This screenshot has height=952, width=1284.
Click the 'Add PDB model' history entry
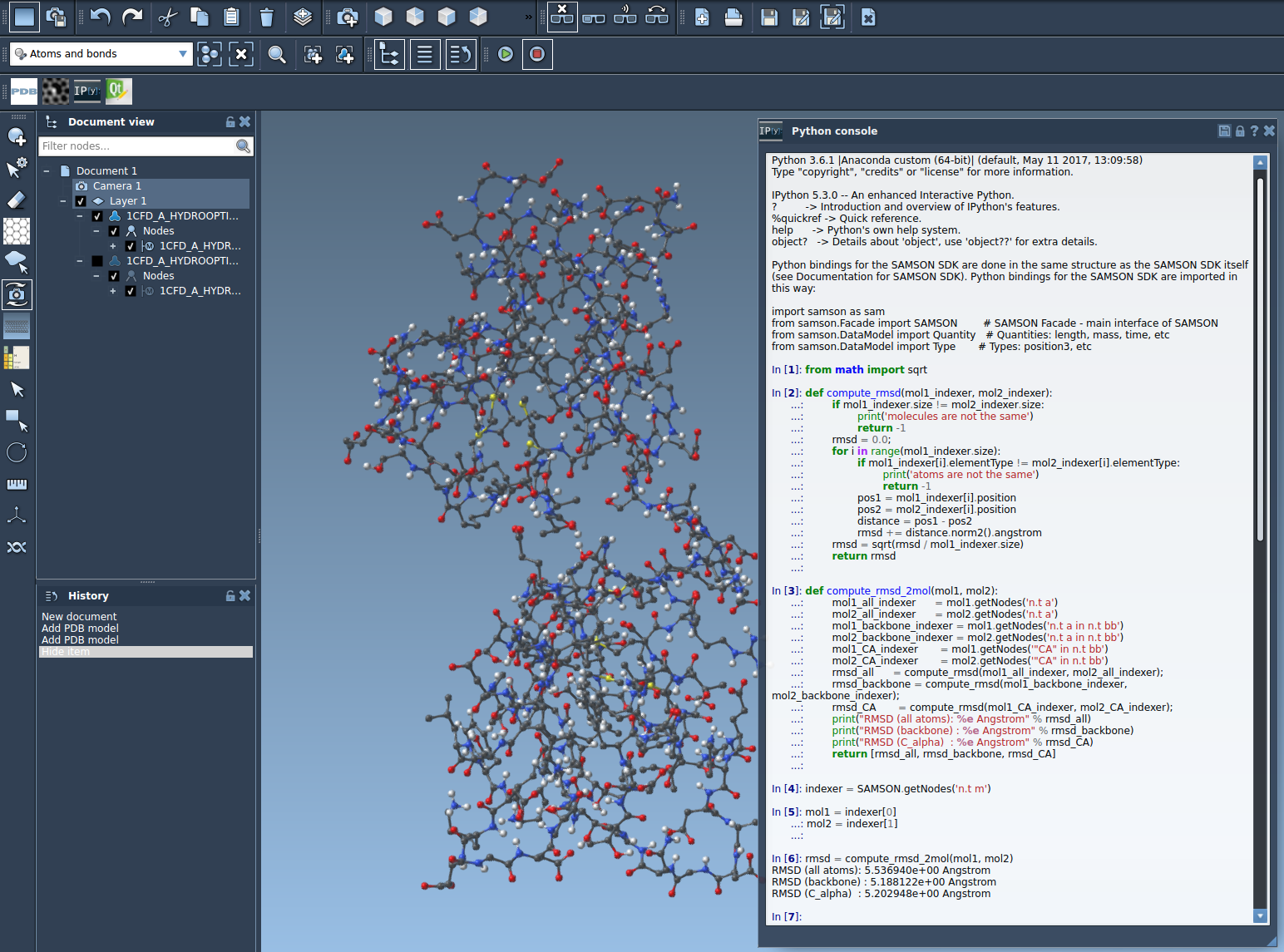80,629
